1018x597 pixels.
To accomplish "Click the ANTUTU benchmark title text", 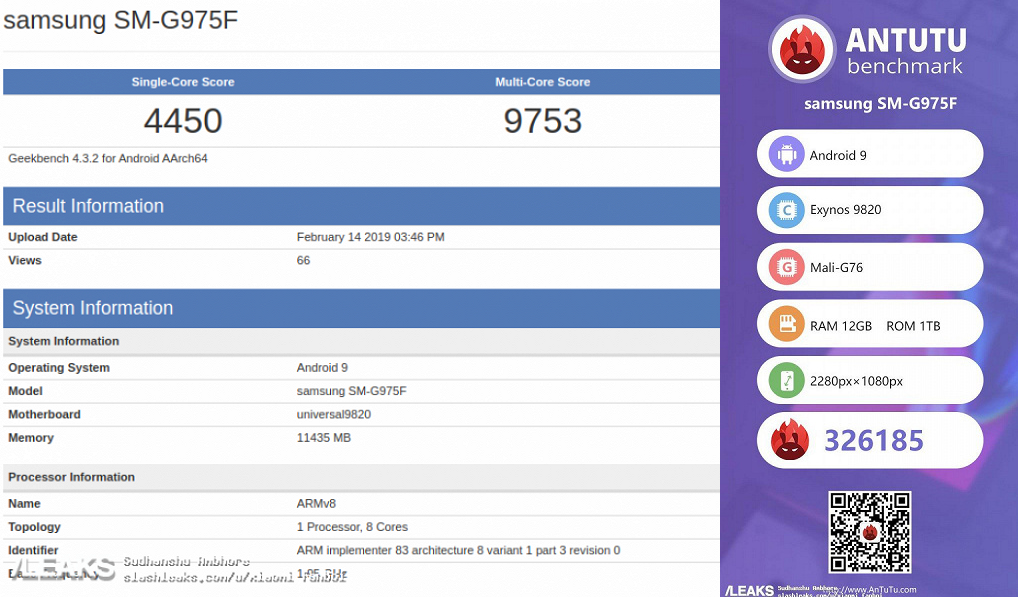I will point(906,51).
